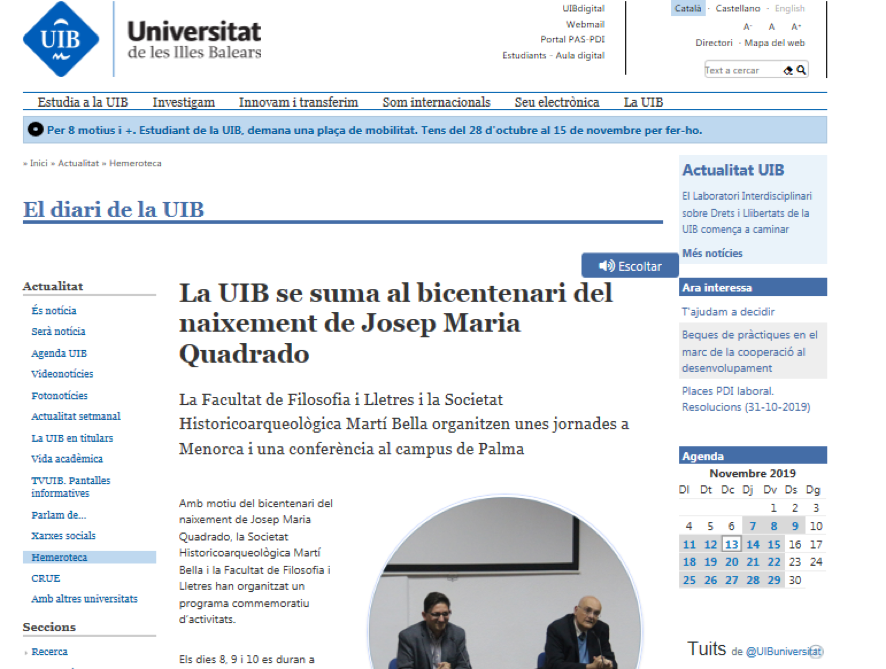Decrease font size with A- icon
The width and height of the screenshot is (886, 669).
click(x=748, y=27)
